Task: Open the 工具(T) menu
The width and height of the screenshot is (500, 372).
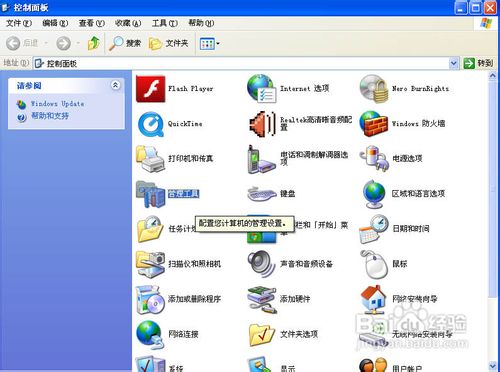Action: [x=165, y=23]
